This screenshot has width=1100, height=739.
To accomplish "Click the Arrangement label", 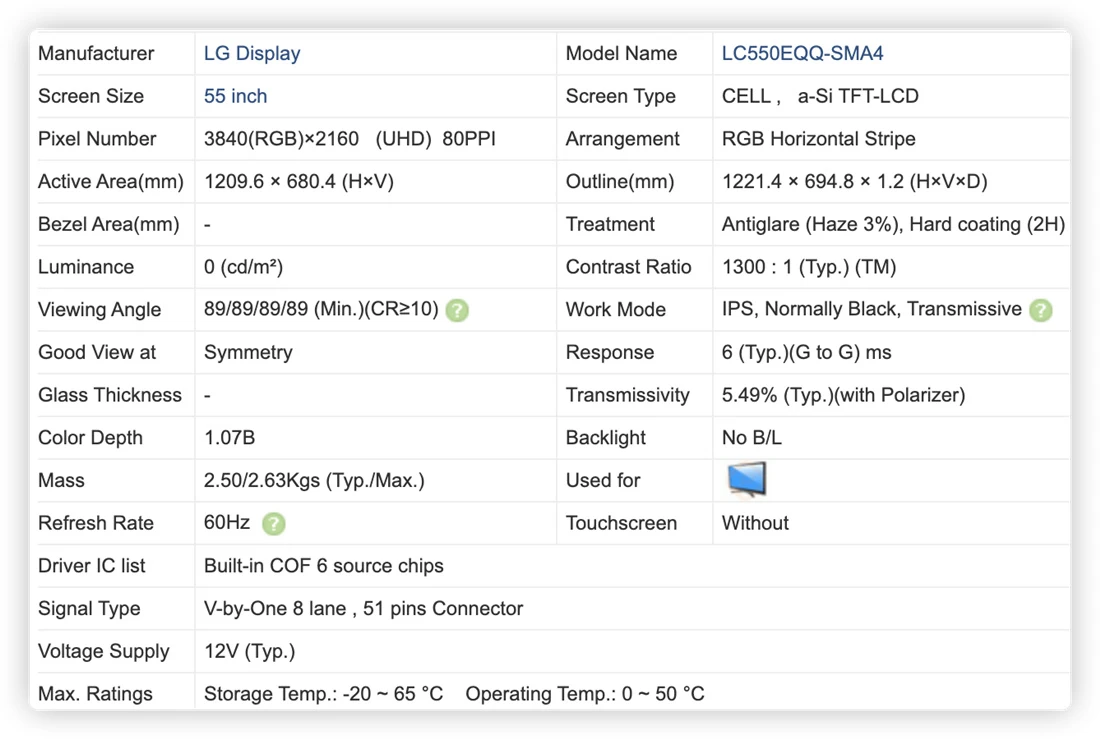I will tap(622, 139).
